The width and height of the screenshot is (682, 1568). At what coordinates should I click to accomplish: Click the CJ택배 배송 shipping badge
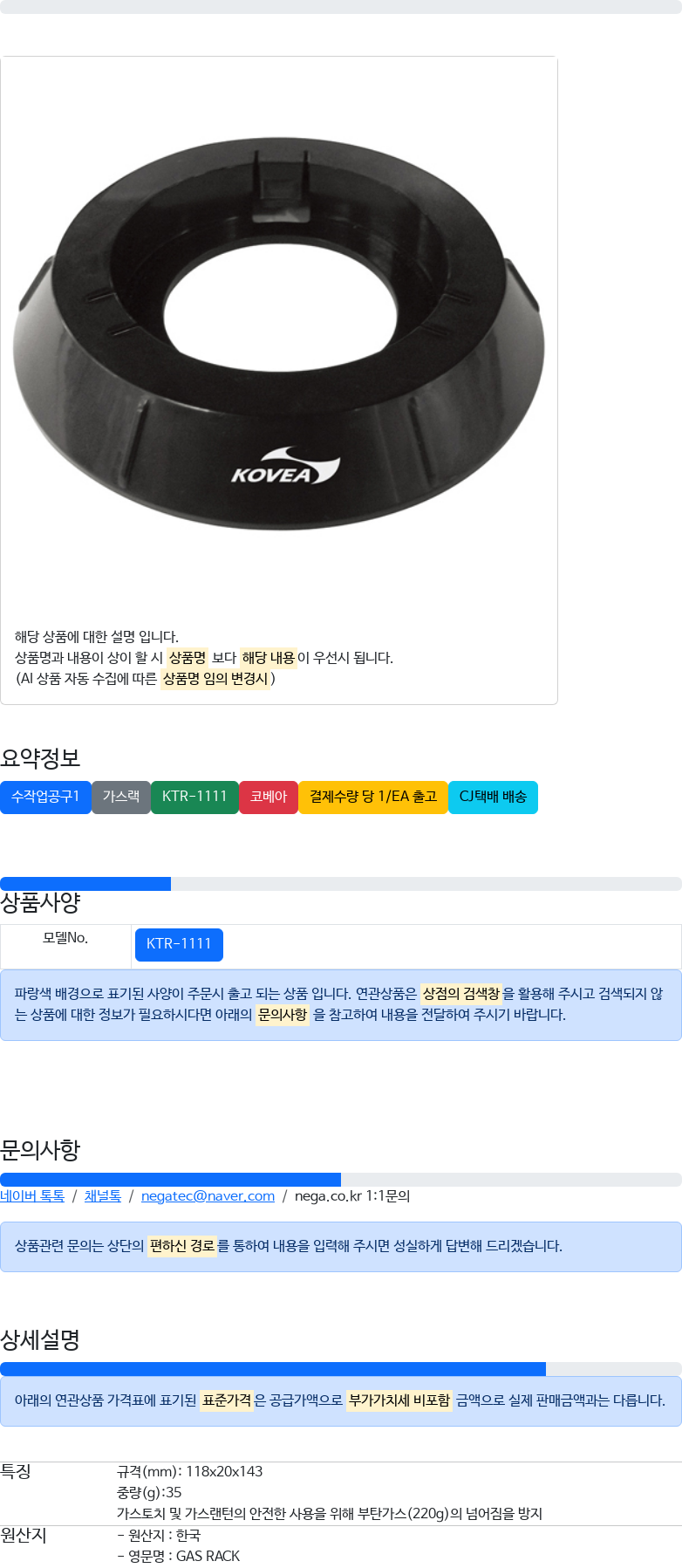point(493,797)
